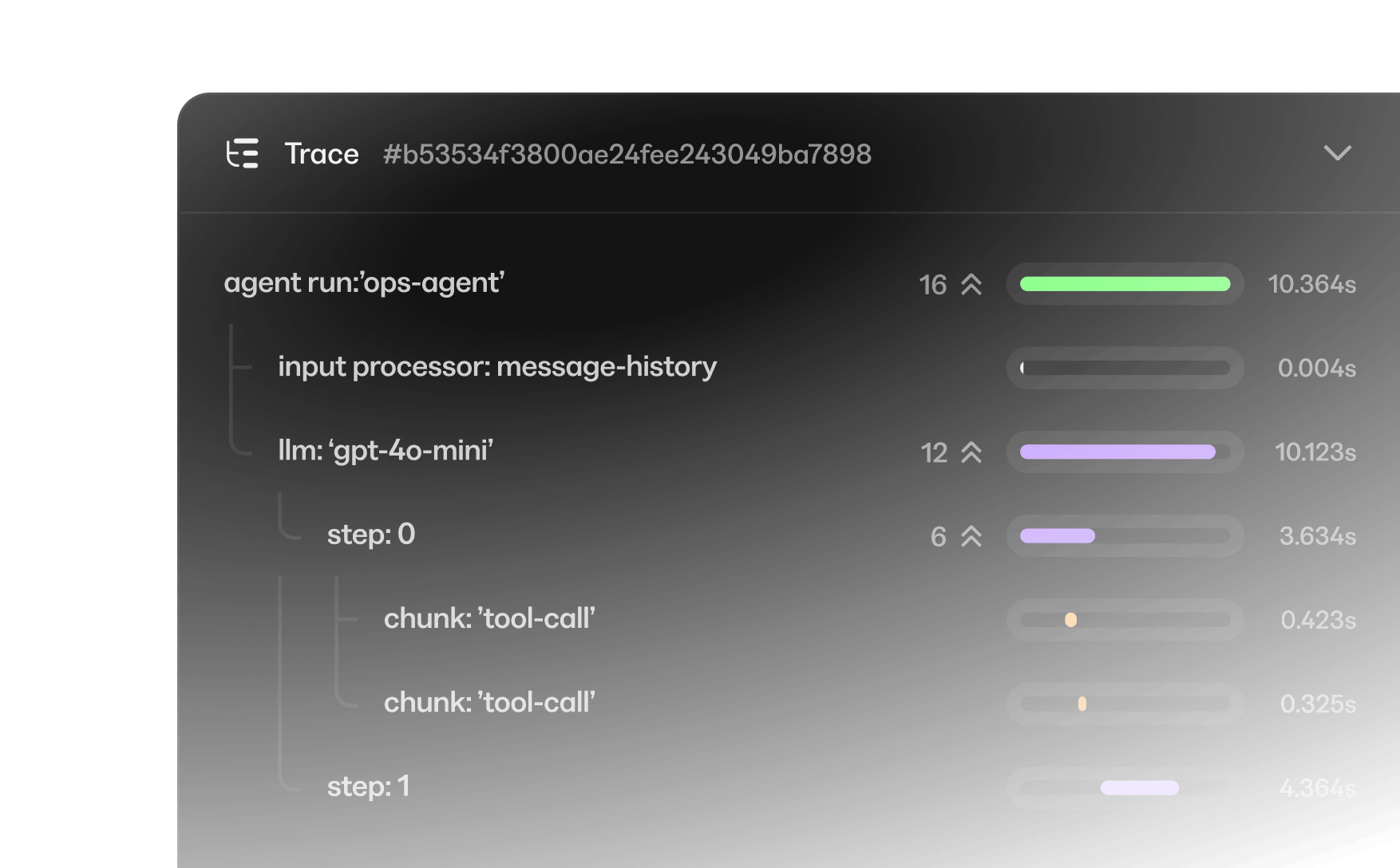Click orange marker of 0.423s tool-call
Viewport: 1400px width, 868px height.
point(1070,620)
